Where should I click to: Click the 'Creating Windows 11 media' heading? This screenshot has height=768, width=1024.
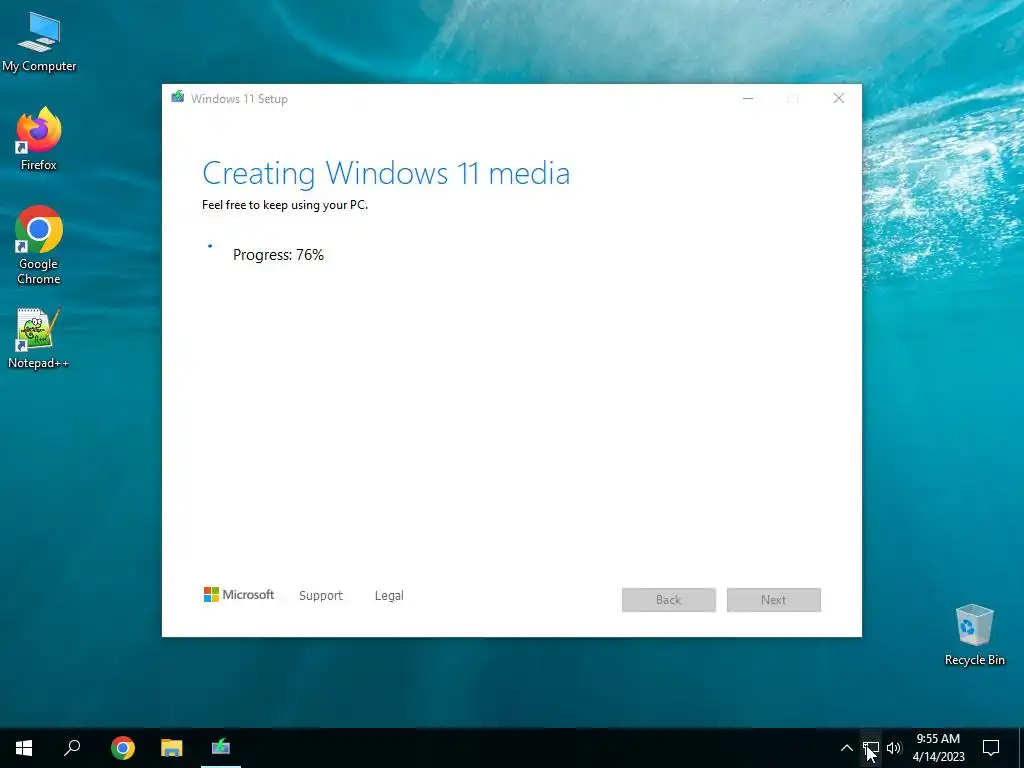pos(386,174)
